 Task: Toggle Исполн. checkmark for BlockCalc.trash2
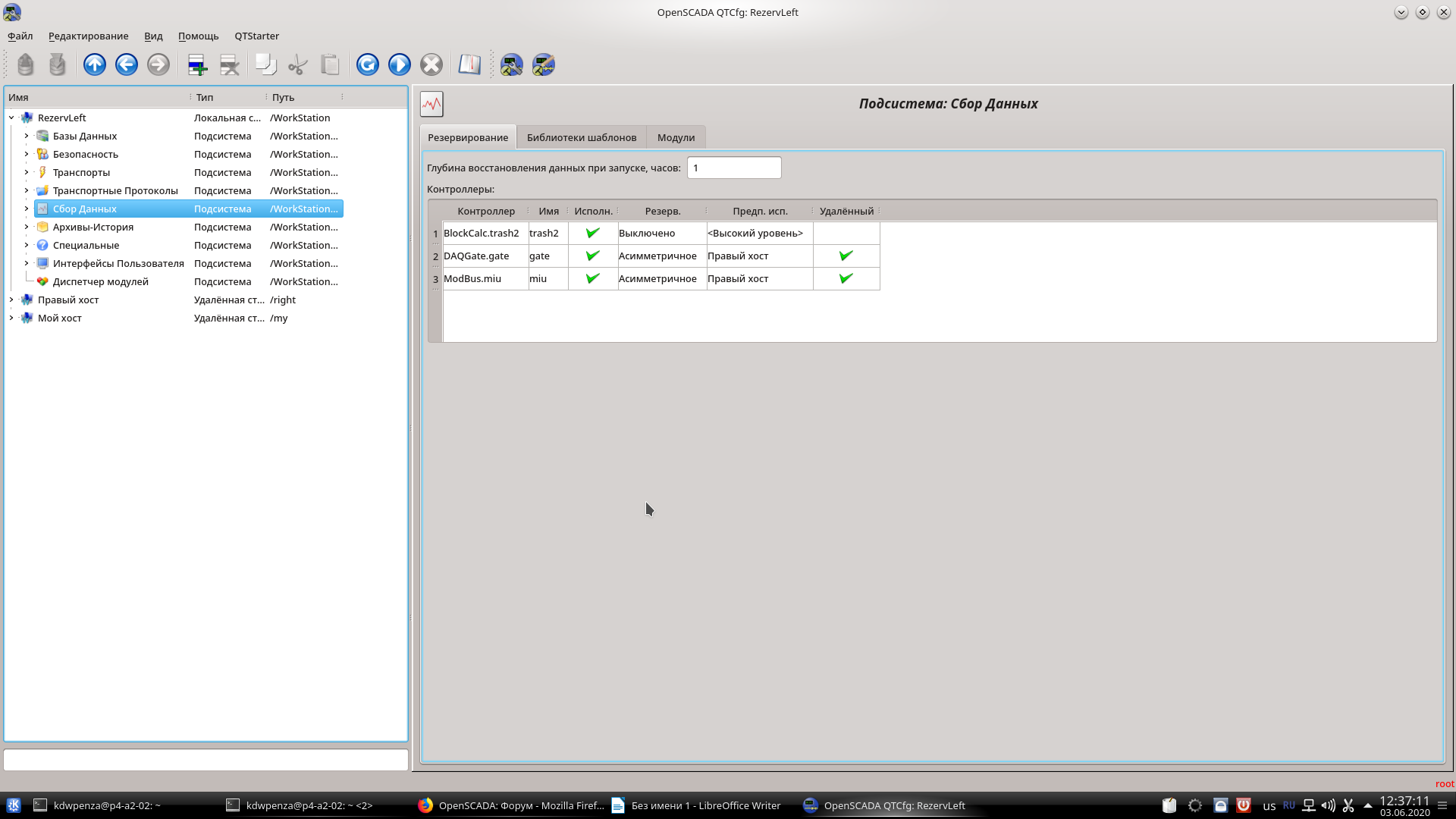(x=593, y=233)
